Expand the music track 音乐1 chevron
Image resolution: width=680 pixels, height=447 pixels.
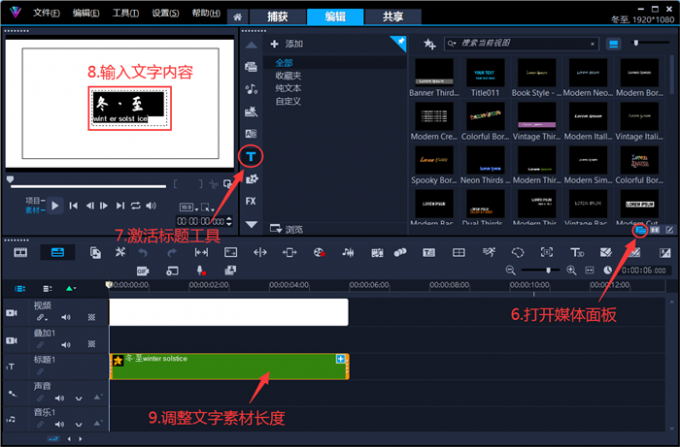78,424
